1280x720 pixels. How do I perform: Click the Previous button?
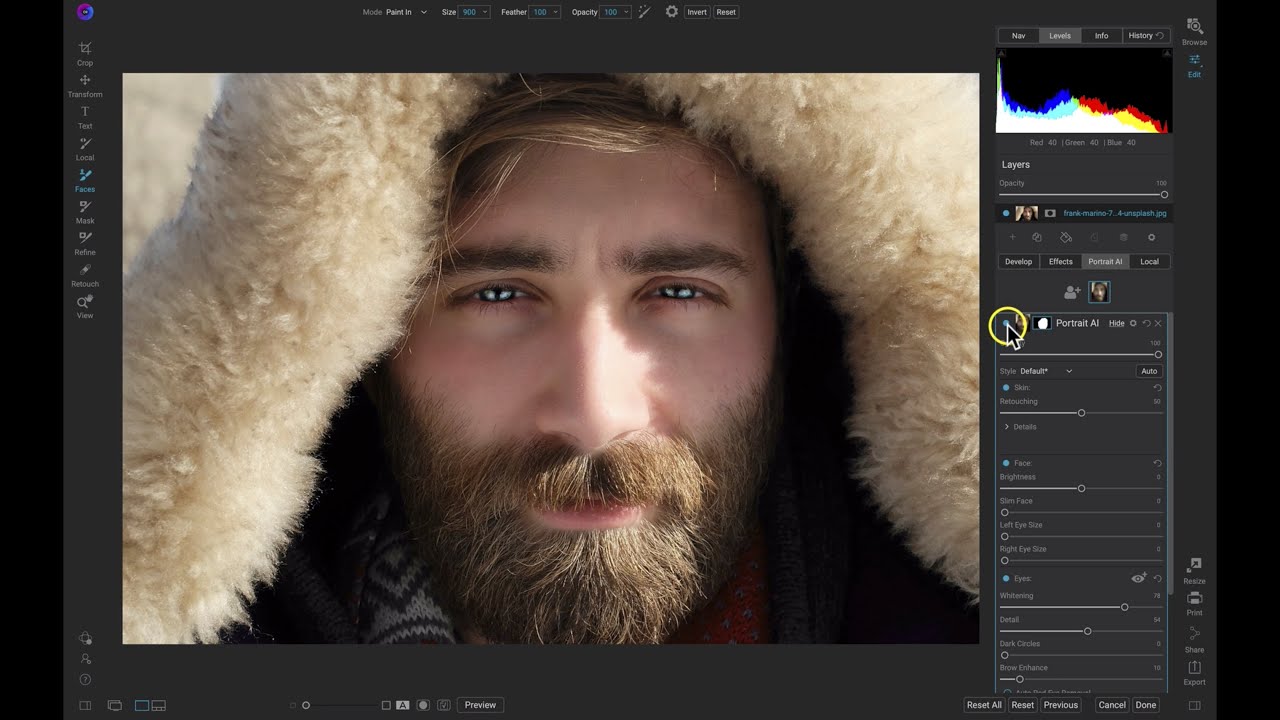click(x=1061, y=705)
